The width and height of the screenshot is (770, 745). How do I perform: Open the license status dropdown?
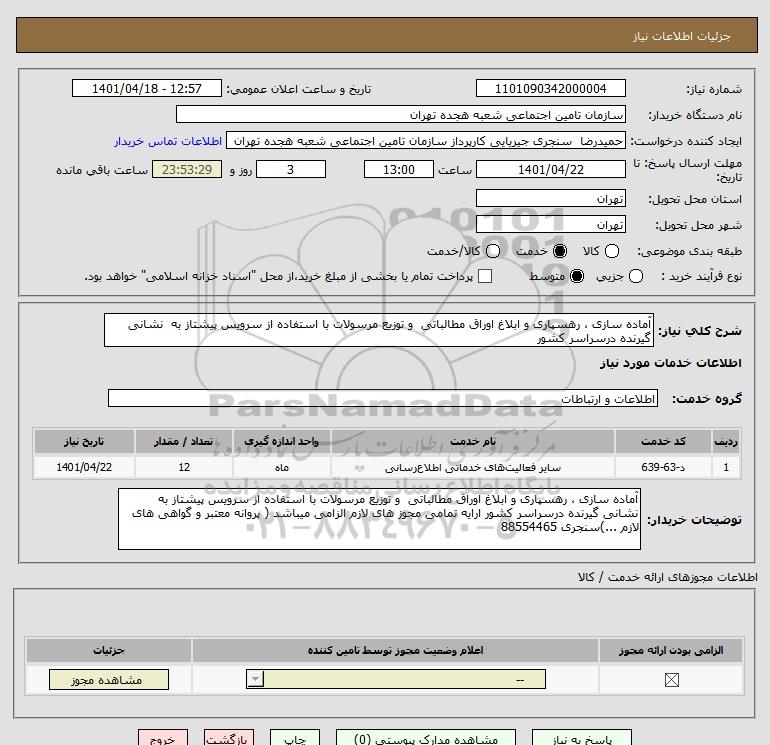click(396, 680)
